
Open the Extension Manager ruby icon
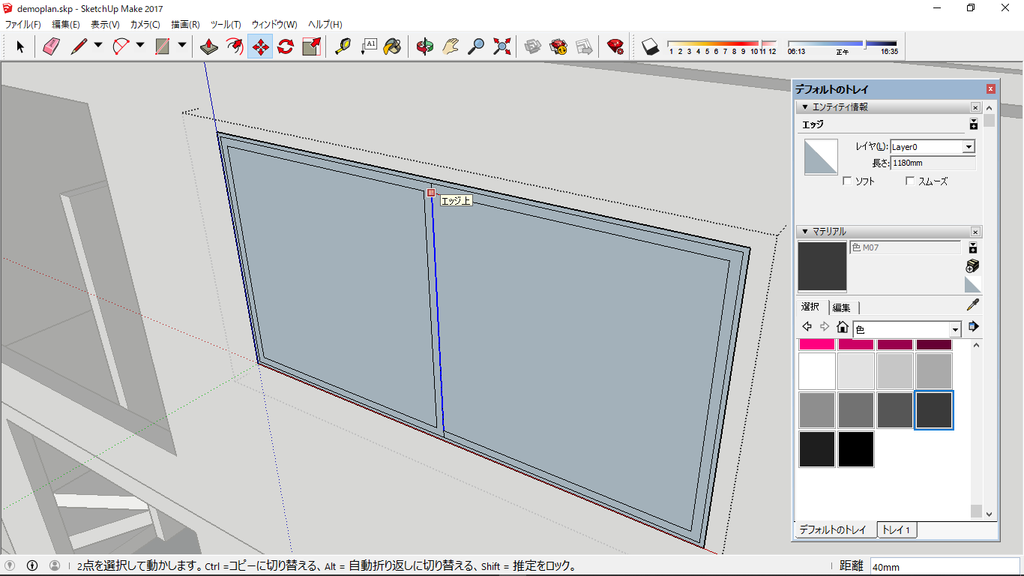[615, 46]
